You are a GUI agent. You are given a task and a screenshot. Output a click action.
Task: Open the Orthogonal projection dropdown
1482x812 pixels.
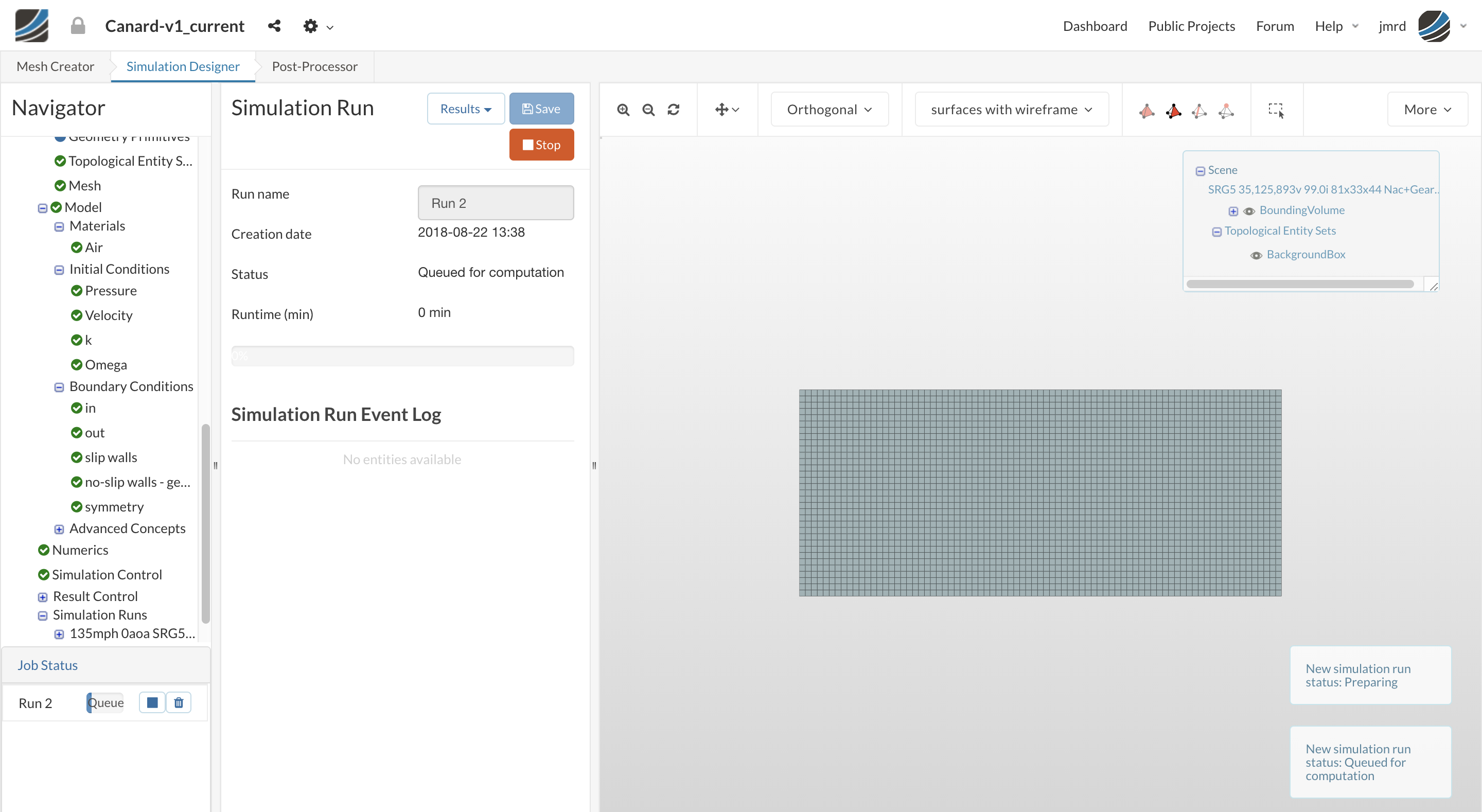click(829, 109)
